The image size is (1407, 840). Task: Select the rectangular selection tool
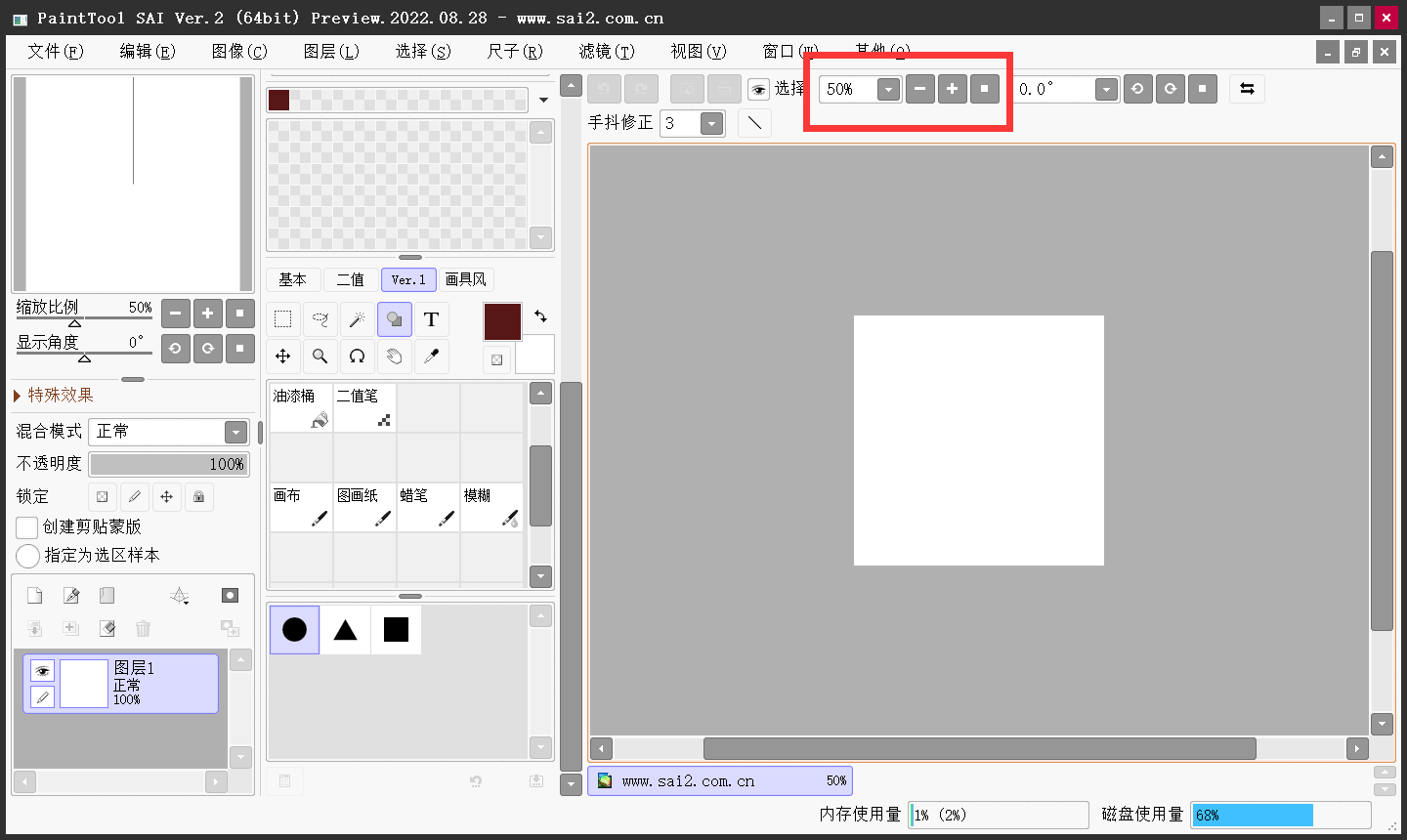pos(283,319)
